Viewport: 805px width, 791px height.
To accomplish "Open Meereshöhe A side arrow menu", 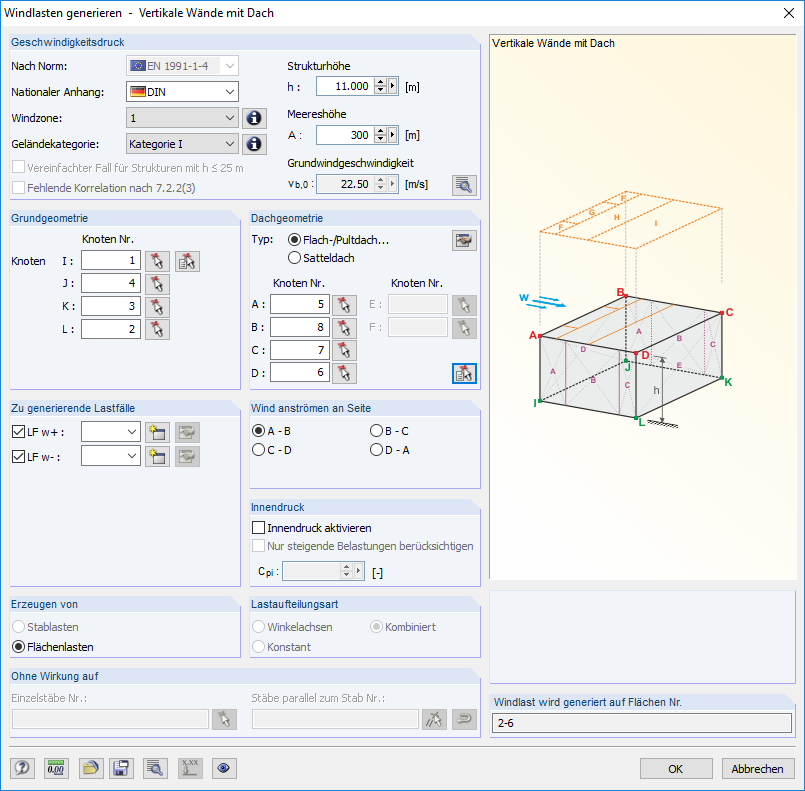I will click(393, 135).
